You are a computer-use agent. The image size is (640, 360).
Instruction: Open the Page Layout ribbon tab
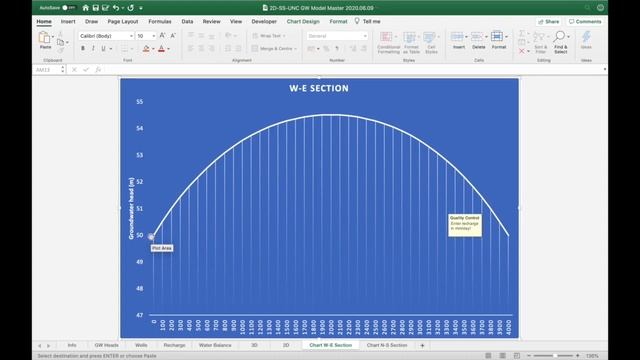pyautogui.click(x=123, y=21)
